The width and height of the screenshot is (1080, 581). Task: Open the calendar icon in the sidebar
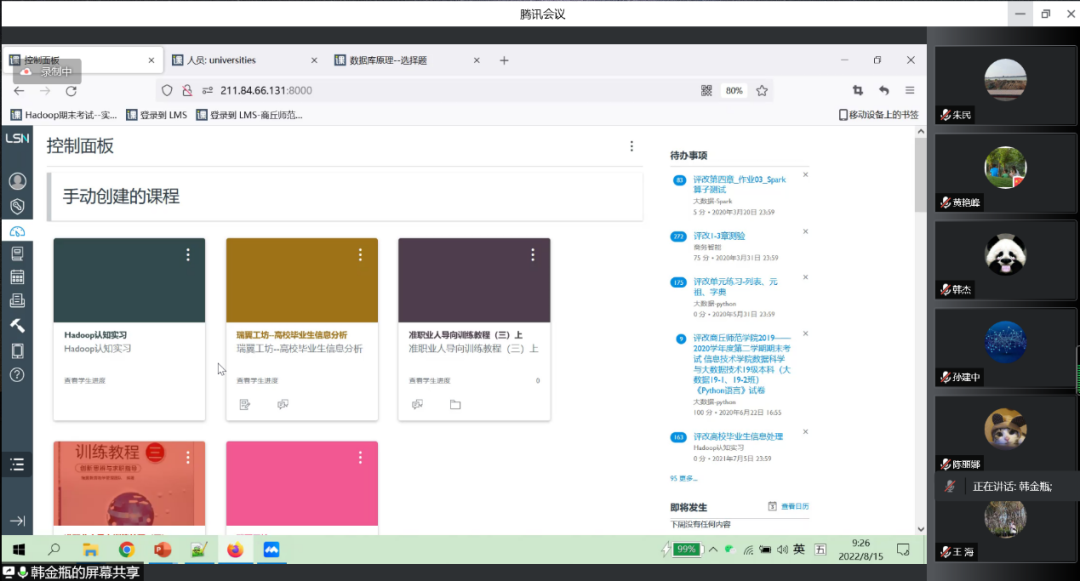pyautogui.click(x=17, y=277)
